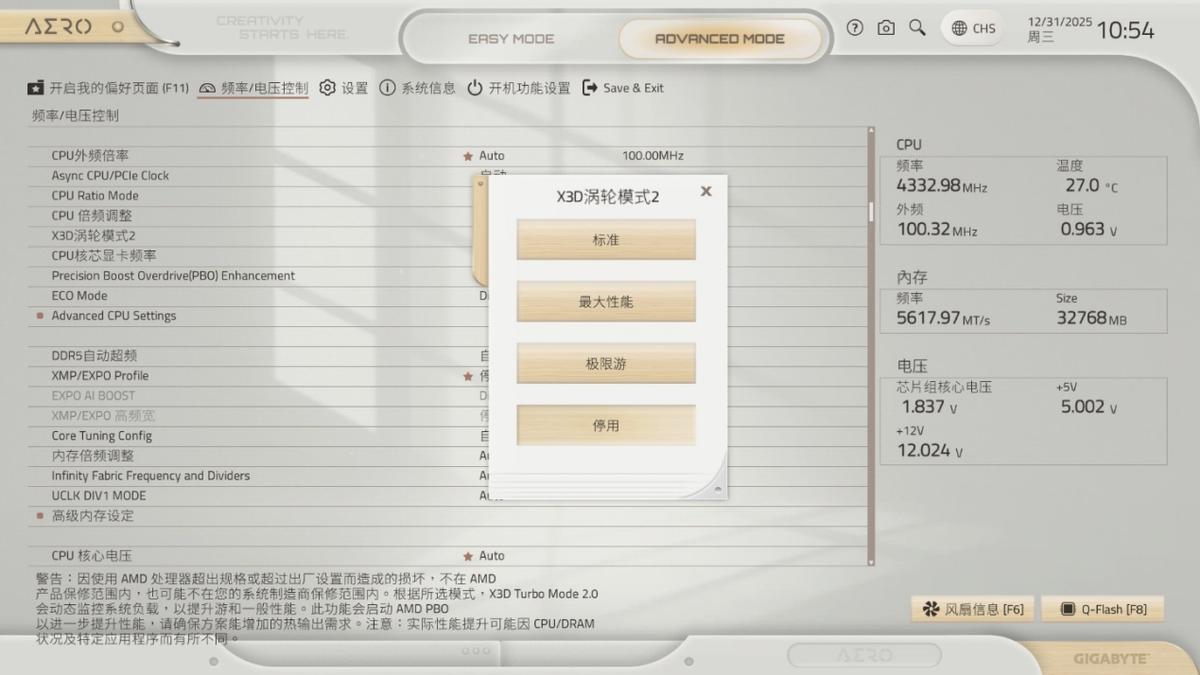This screenshot has width=1200, height=675.
Task: Select the X3D涡轮模式2 row
Action: pos(448,236)
